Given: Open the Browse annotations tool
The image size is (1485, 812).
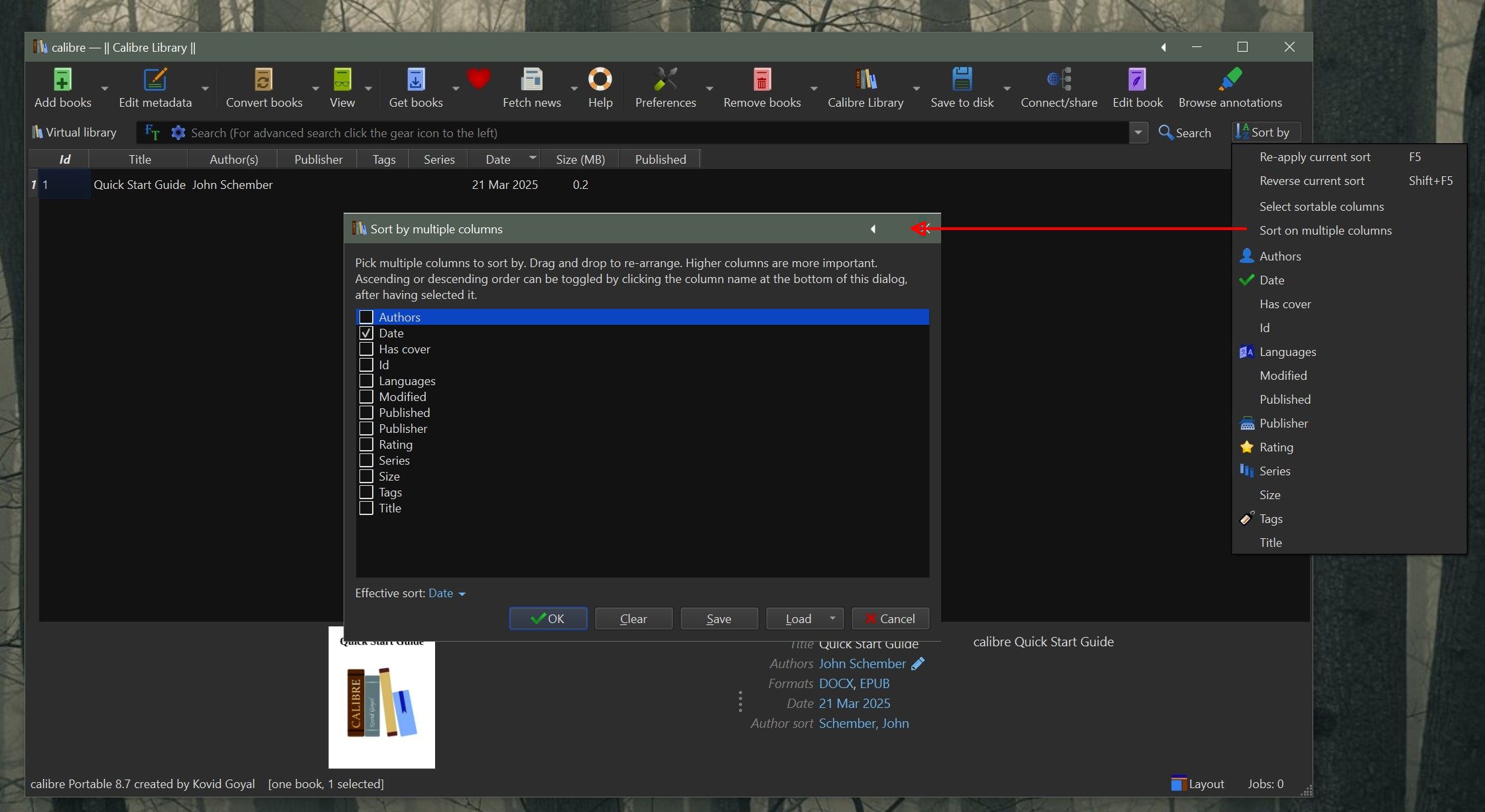Looking at the screenshot, I should point(1230,80).
